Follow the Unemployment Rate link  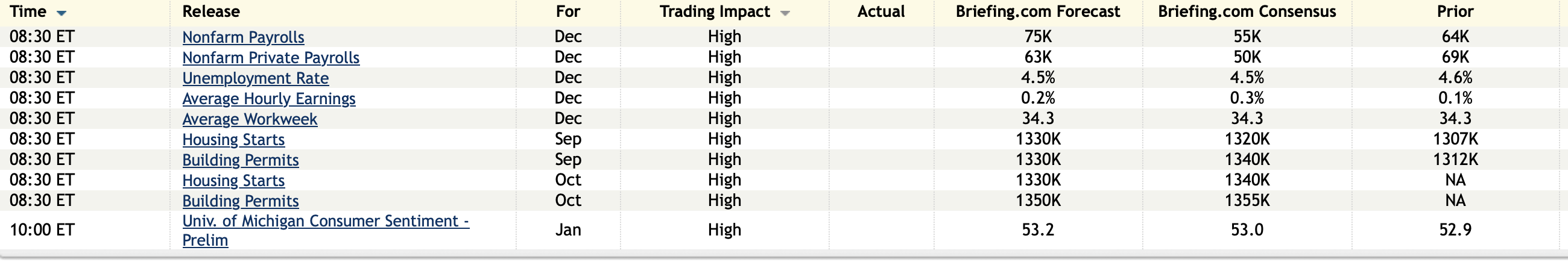(255, 78)
